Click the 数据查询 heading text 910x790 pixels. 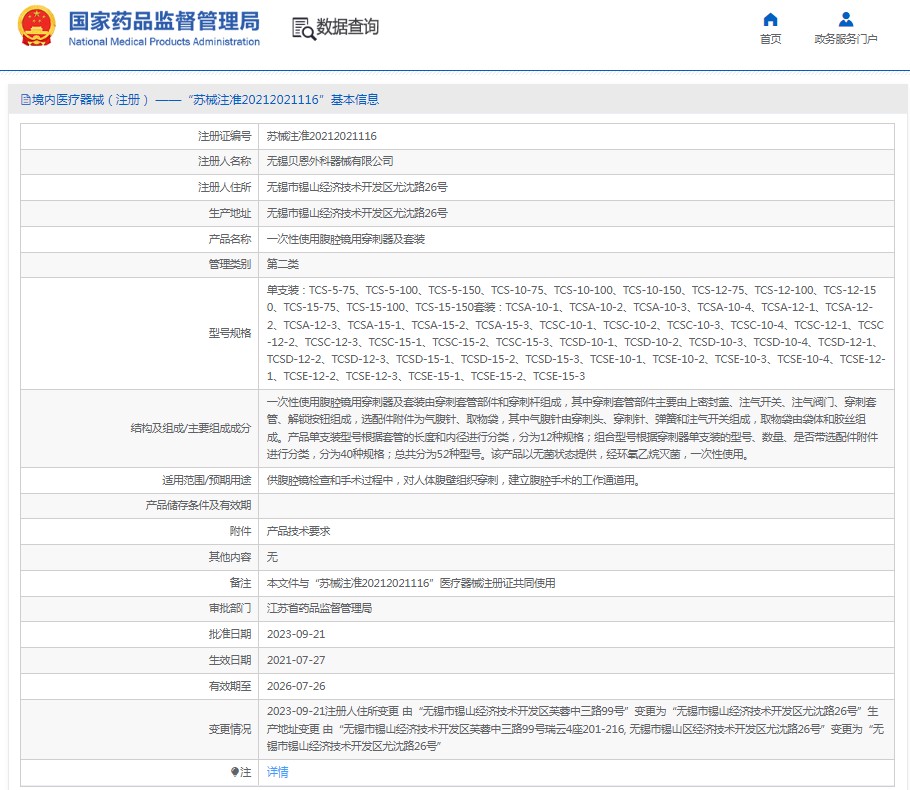click(x=348, y=27)
